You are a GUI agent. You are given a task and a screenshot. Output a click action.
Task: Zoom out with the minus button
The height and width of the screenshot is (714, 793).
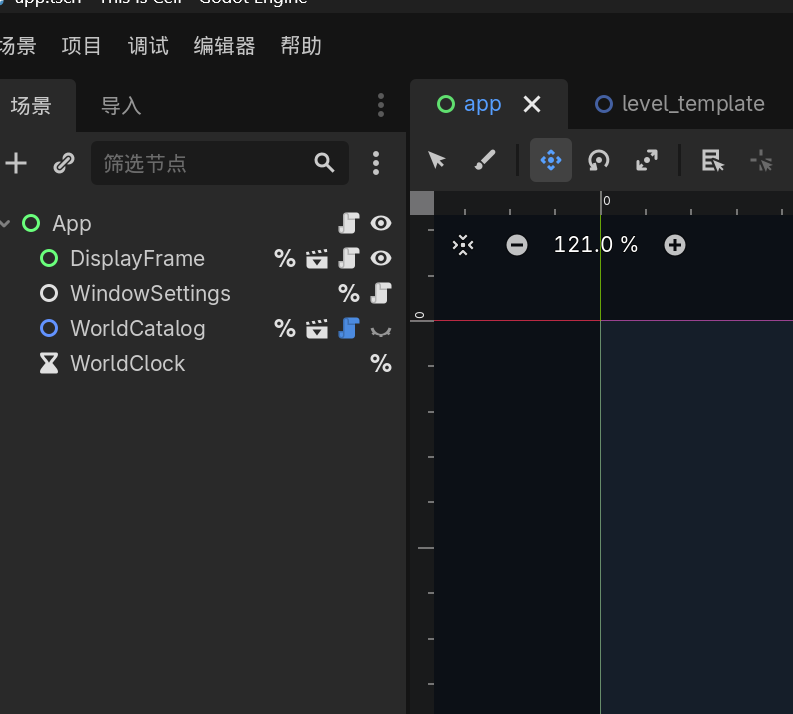pyautogui.click(x=517, y=245)
